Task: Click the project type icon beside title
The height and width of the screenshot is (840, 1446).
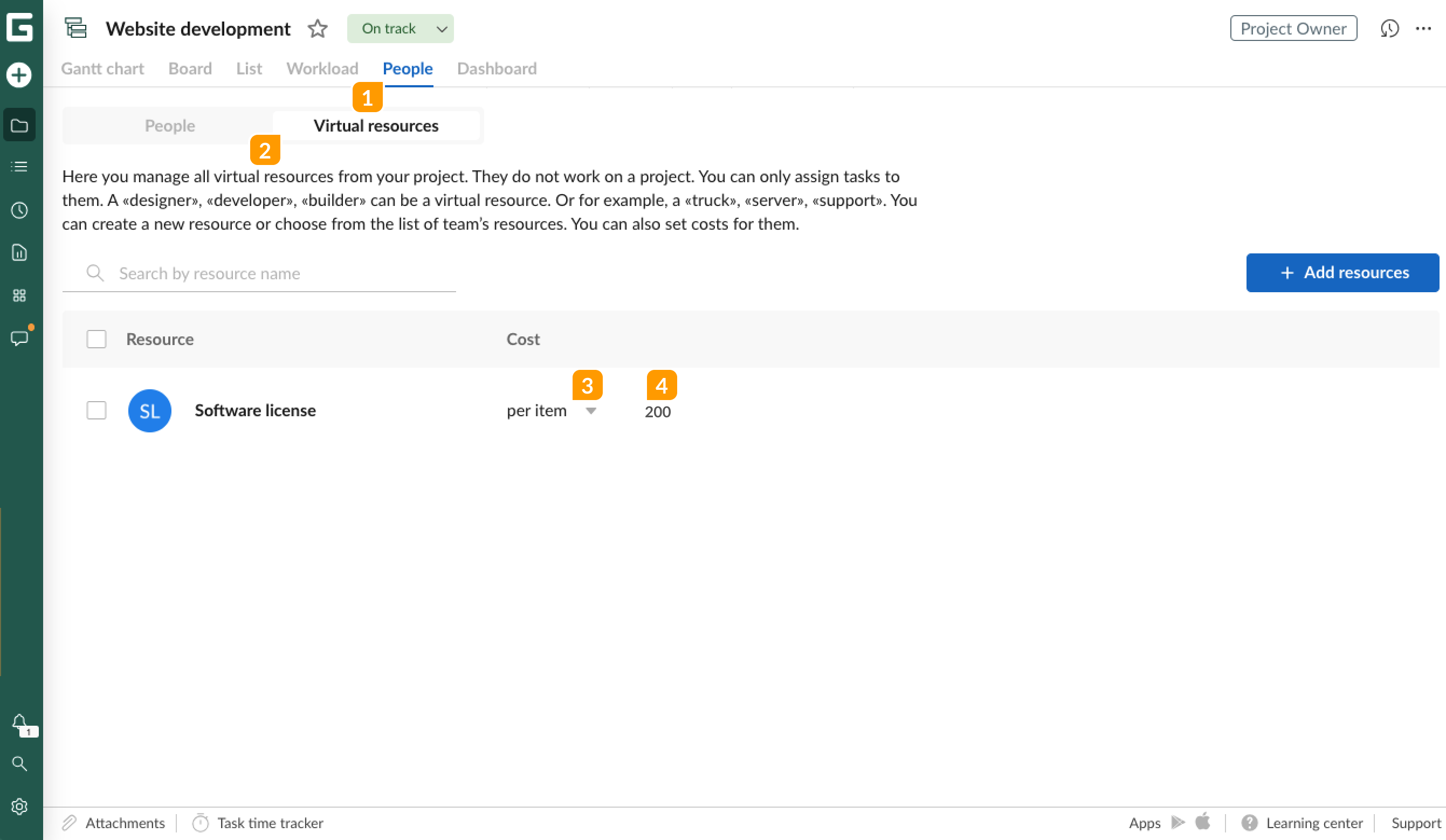Action: coord(75,27)
